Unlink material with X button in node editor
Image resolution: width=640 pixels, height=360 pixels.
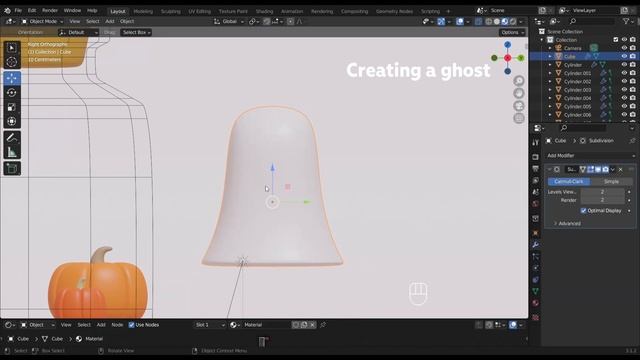pyautogui.click(x=312, y=325)
